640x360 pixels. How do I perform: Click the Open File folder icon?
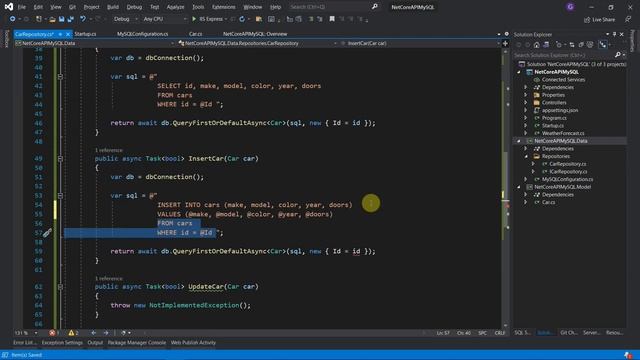(52, 19)
